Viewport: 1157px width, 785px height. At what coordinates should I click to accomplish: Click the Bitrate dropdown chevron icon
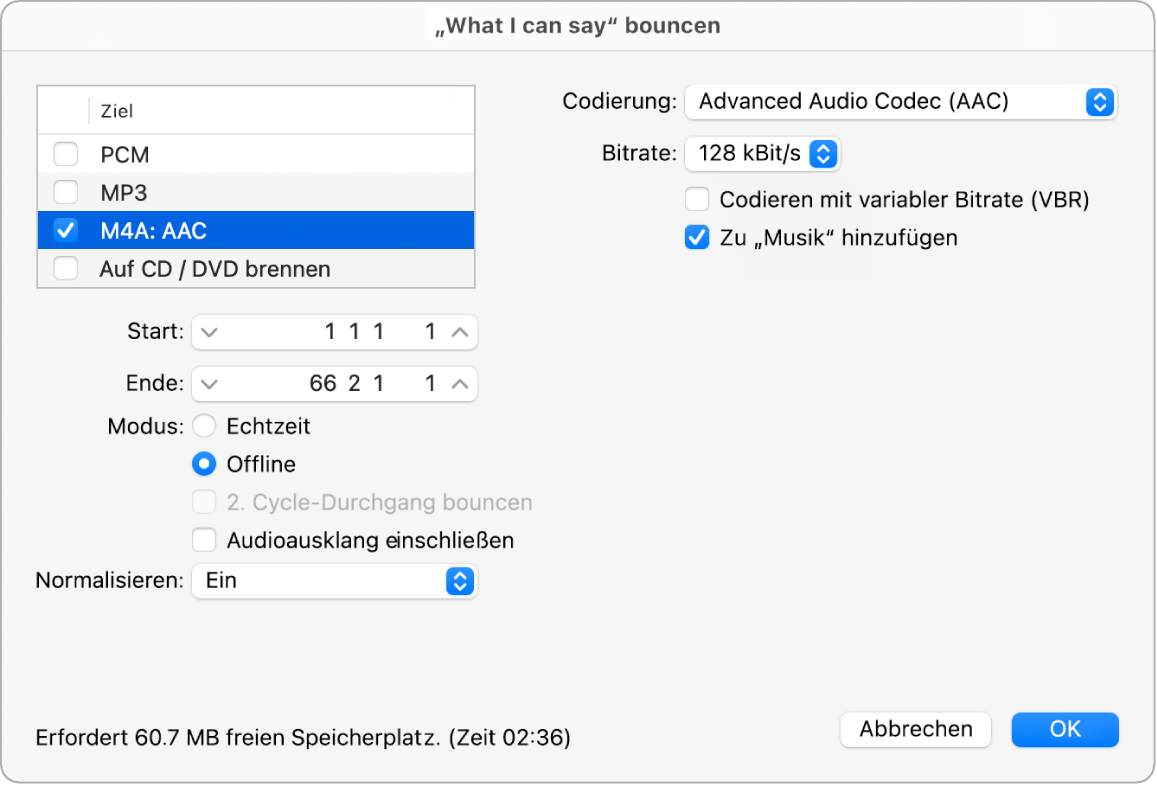coord(824,153)
